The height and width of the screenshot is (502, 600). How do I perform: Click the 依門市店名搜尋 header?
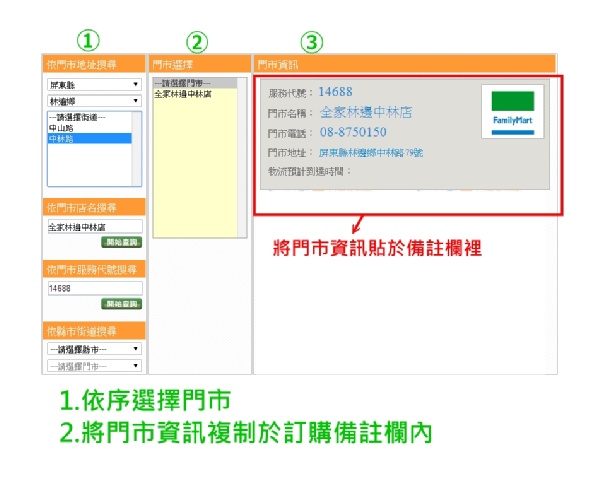point(94,207)
